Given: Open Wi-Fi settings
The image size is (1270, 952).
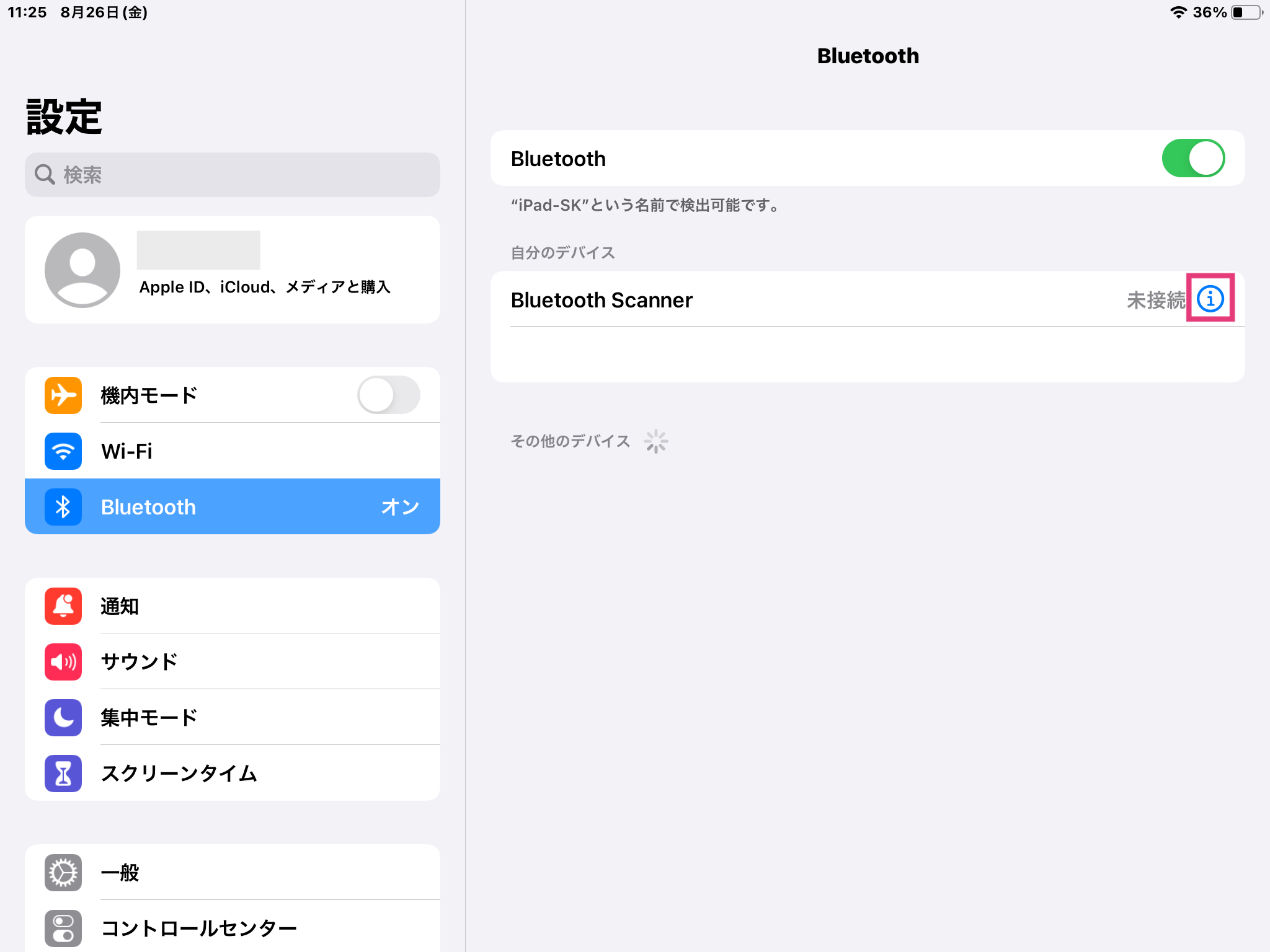Looking at the screenshot, I should click(233, 451).
